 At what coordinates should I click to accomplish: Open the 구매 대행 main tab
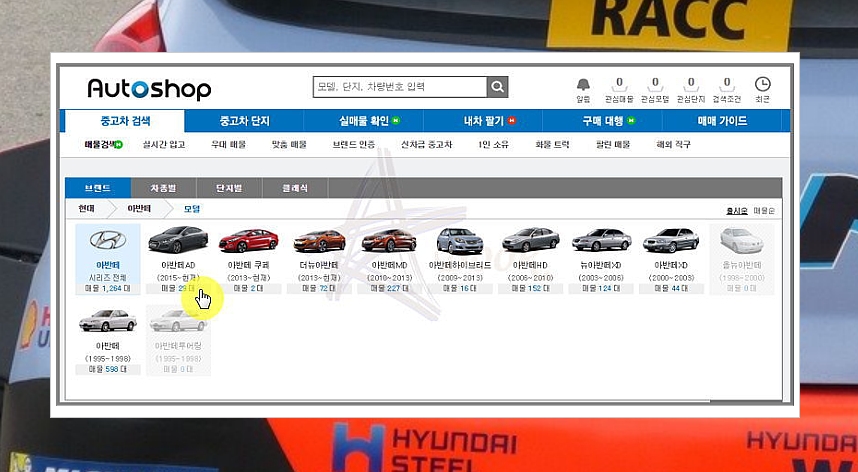602,121
